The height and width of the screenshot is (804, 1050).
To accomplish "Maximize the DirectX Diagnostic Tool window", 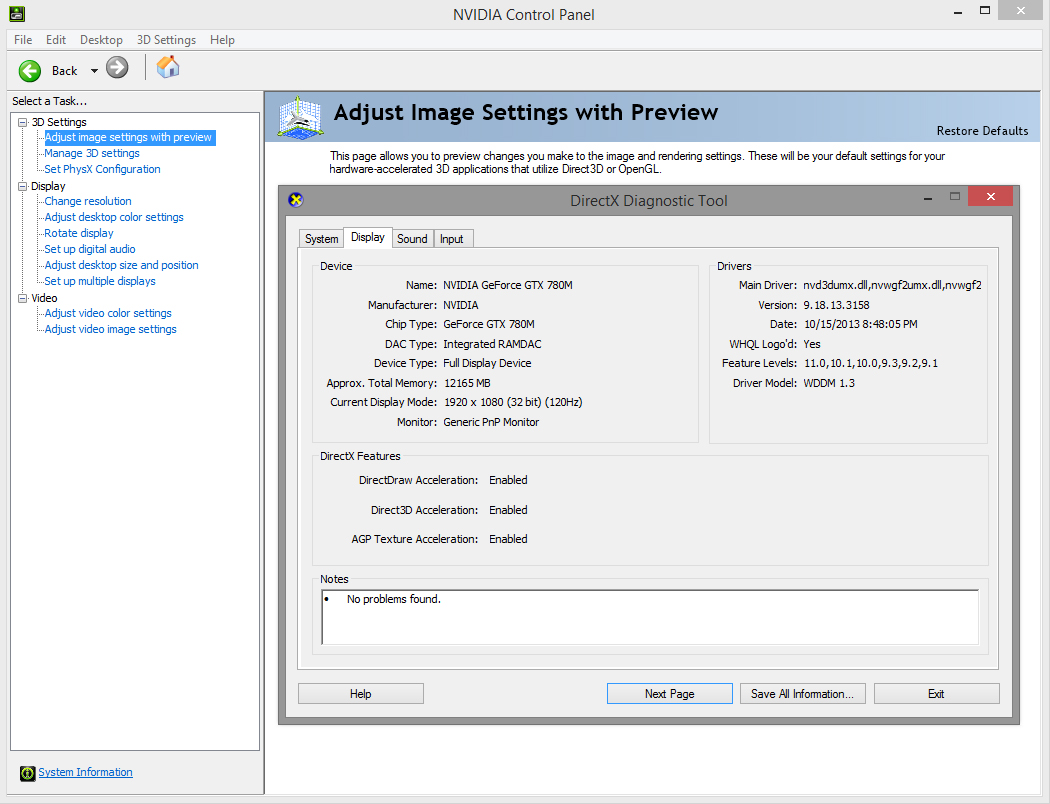I will click(x=955, y=197).
